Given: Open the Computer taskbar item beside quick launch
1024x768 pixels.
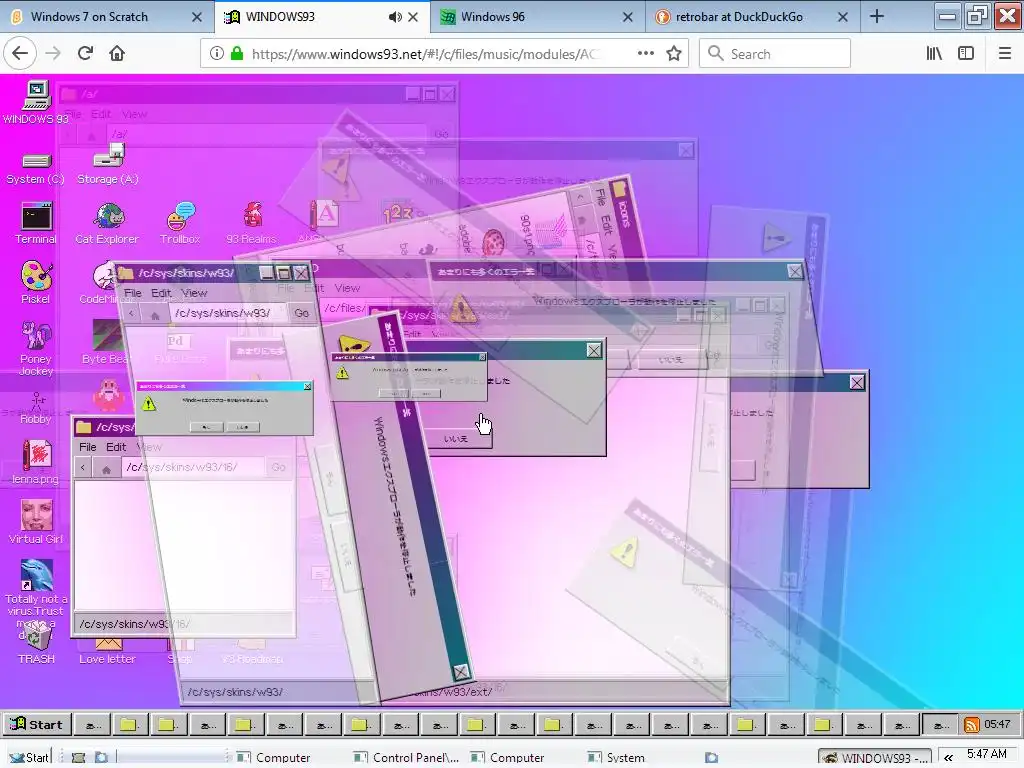Looking at the screenshot, I should tap(273, 758).
